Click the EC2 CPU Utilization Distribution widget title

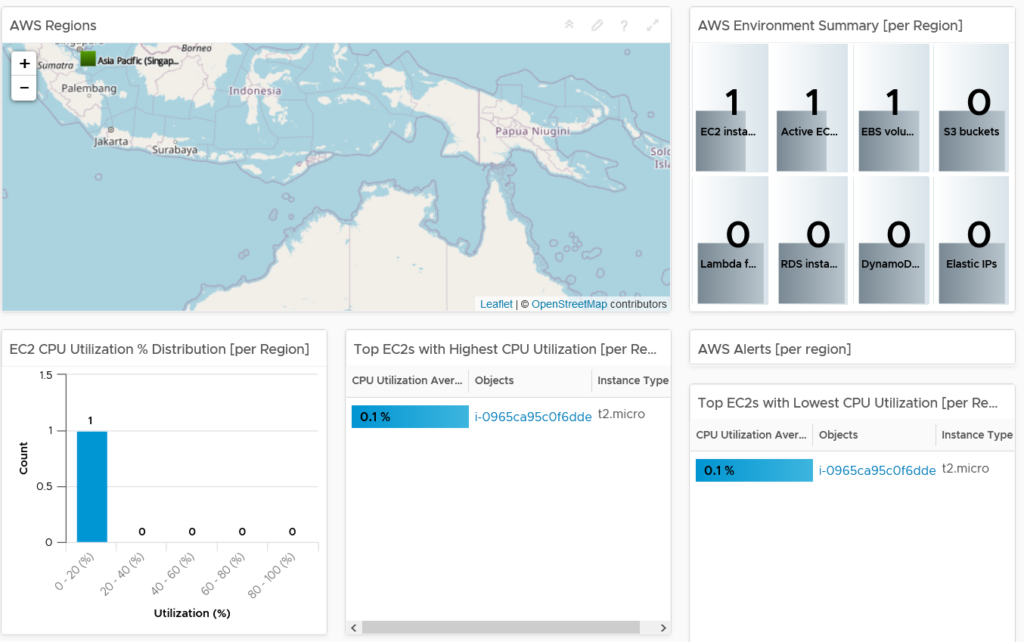(x=159, y=349)
